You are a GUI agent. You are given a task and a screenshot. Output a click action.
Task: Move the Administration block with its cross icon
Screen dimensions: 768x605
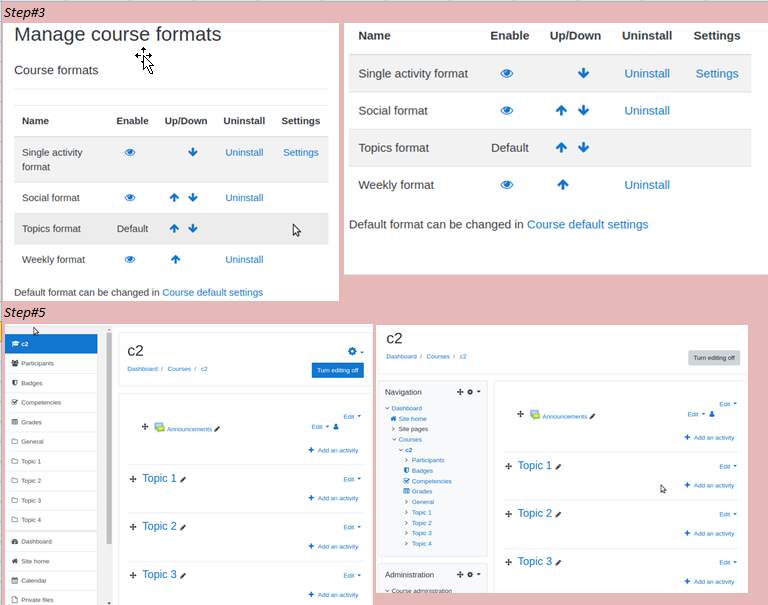click(x=460, y=575)
